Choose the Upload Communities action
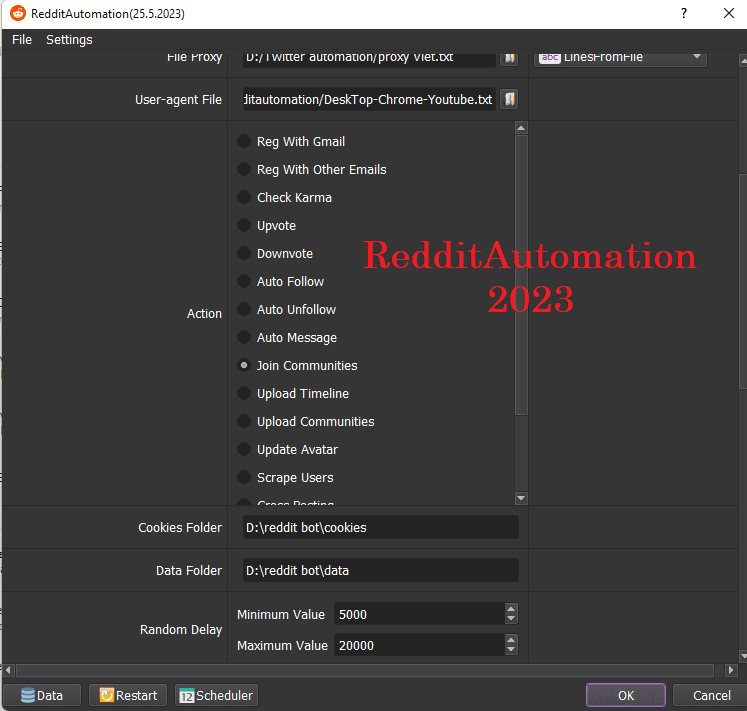The height and width of the screenshot is (711, 747). tap(244, 421)
